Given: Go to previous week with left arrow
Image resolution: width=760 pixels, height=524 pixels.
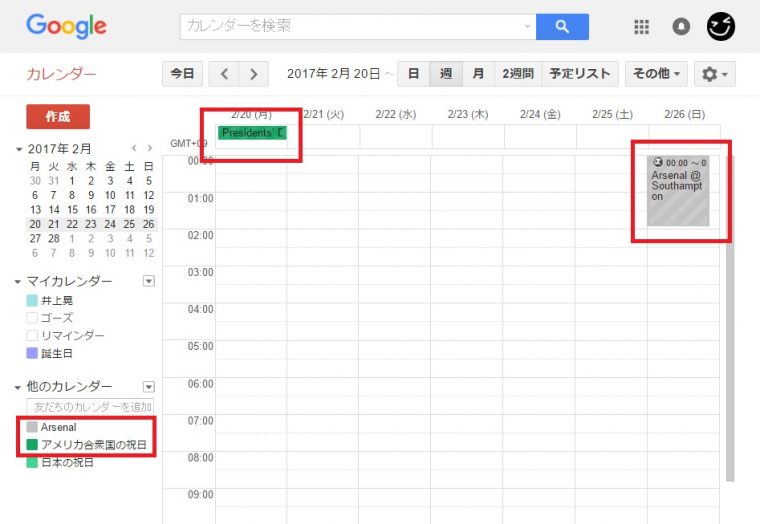Looking at the screenshot, I should [x=224, y=74].
